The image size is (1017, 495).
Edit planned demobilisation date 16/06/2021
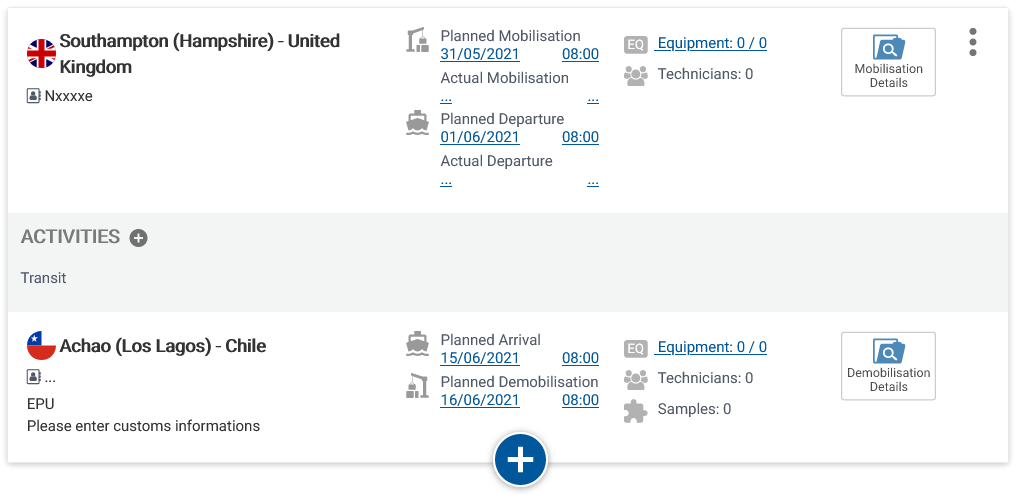[480, 400]
